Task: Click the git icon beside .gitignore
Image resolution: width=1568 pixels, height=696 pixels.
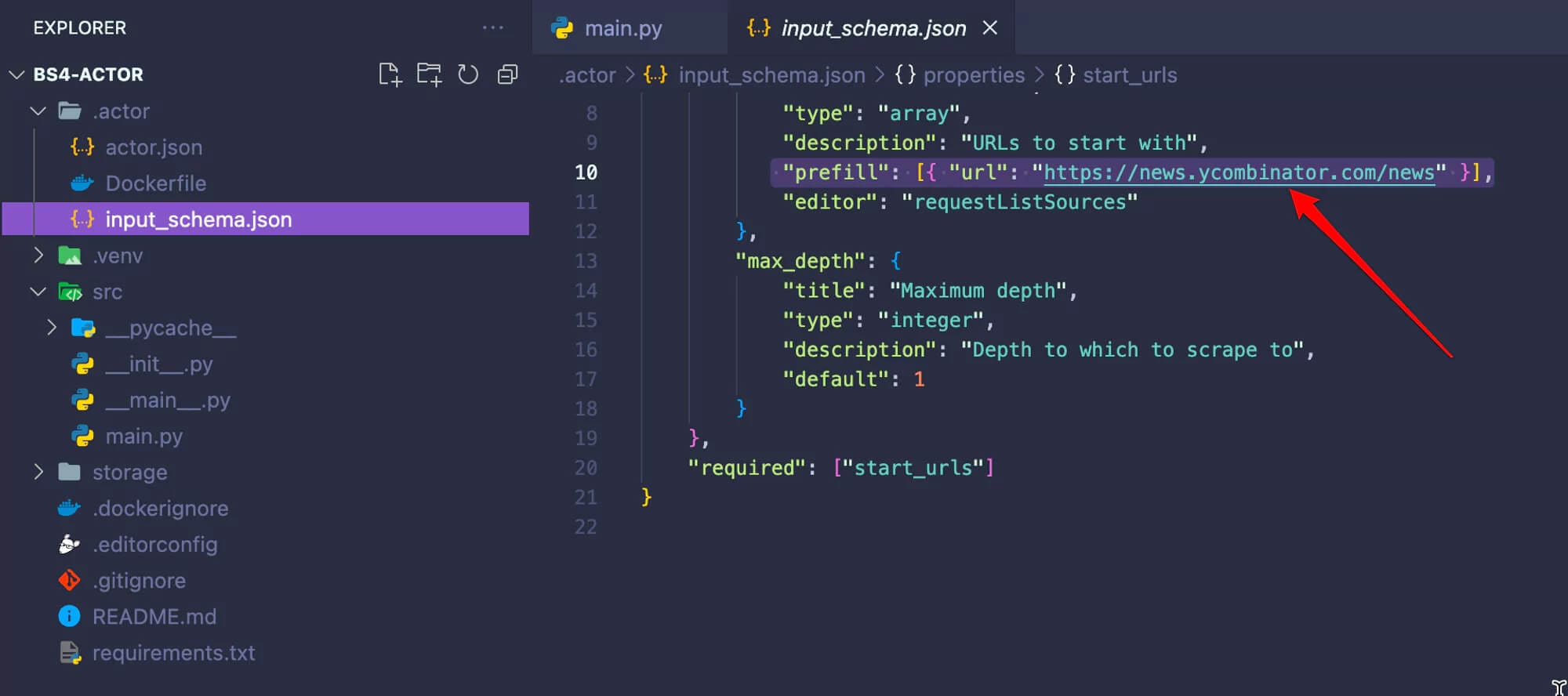Action: point(69,580)
